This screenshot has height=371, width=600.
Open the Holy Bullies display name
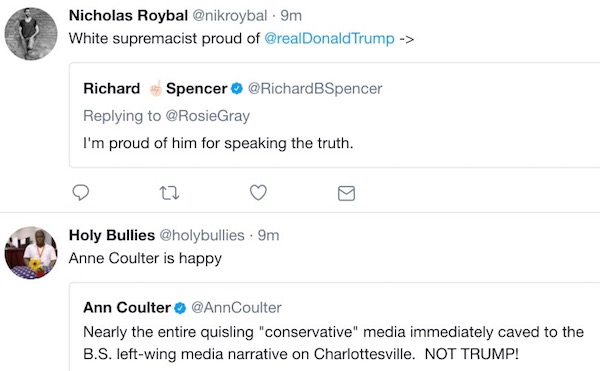coord(112,235)
